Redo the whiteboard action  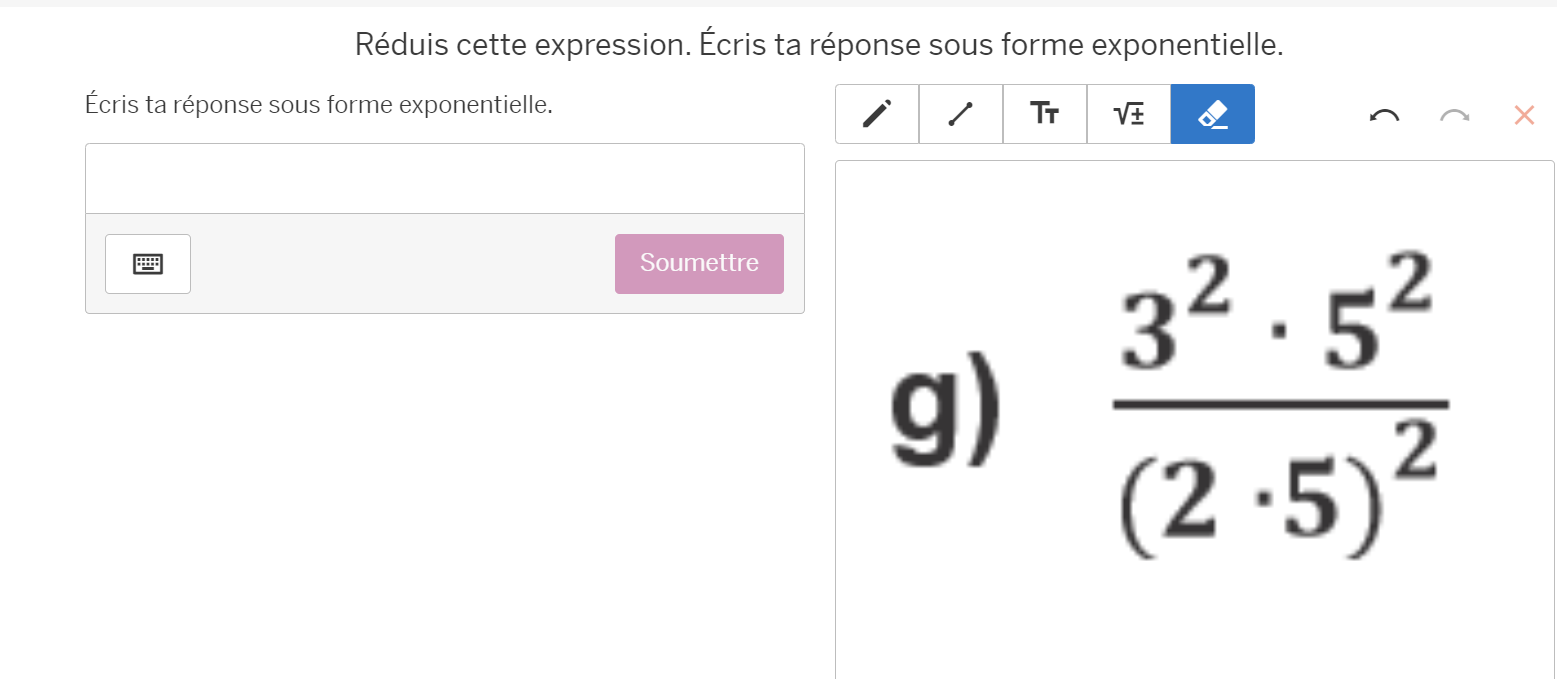point(1454,115)
